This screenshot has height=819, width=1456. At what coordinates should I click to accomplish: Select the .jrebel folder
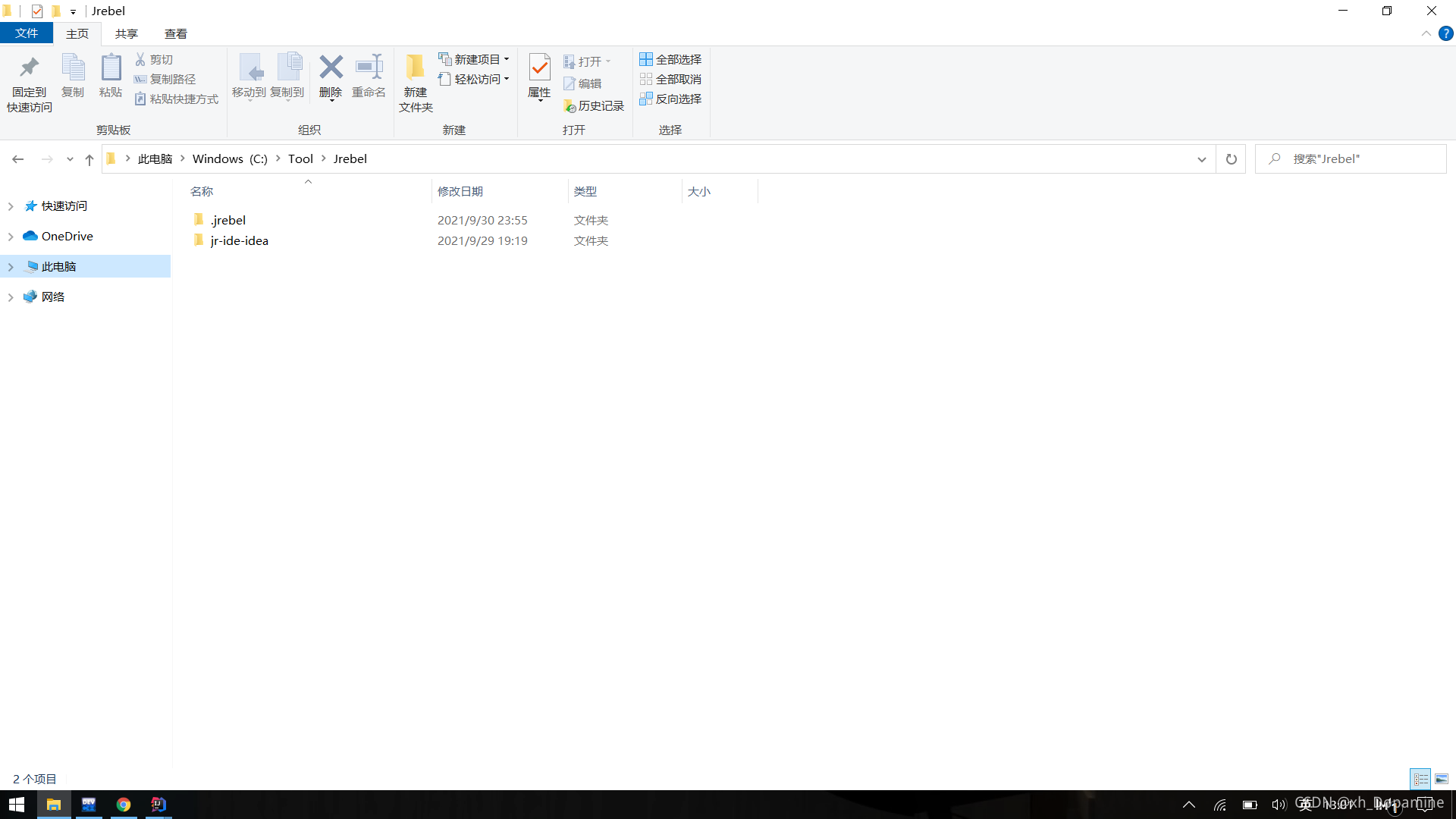[228, 221]
